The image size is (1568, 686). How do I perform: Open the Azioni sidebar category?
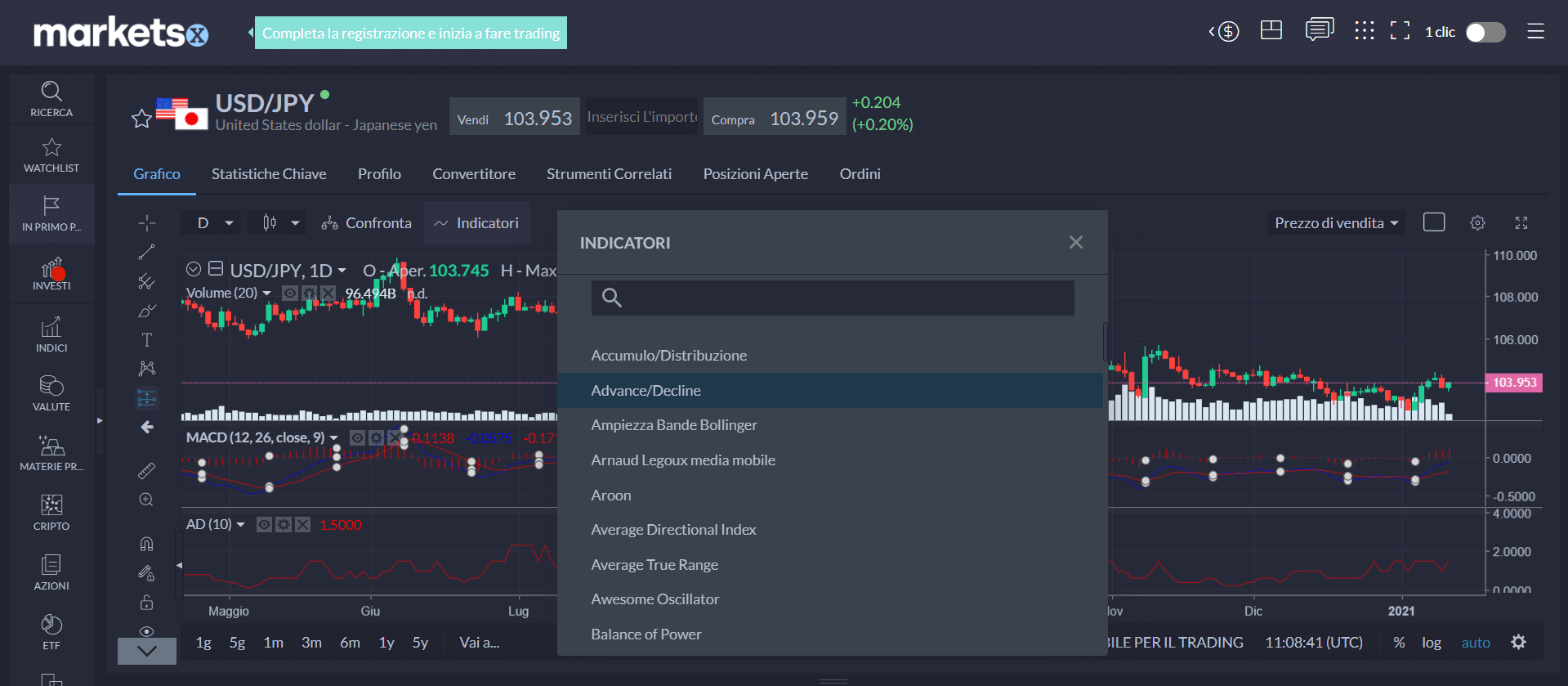pyautogui.click(x=51, y=572)
